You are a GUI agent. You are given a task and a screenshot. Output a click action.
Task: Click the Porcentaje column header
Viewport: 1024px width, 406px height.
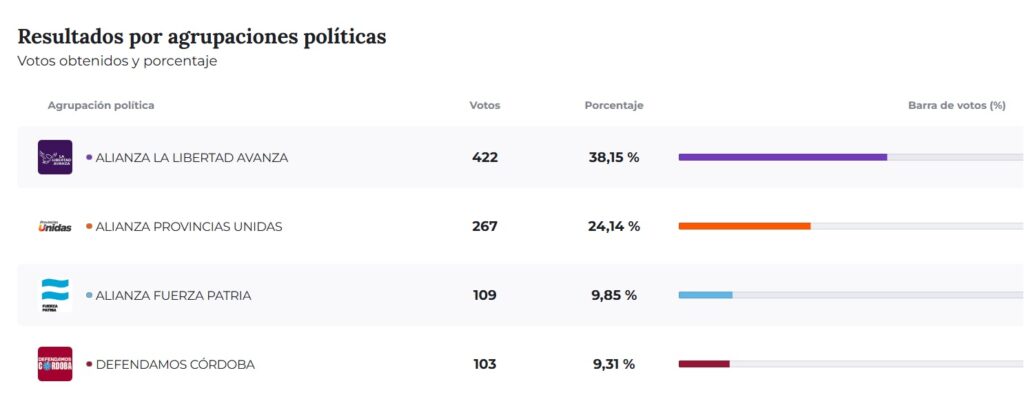click(x=614, y=105)
